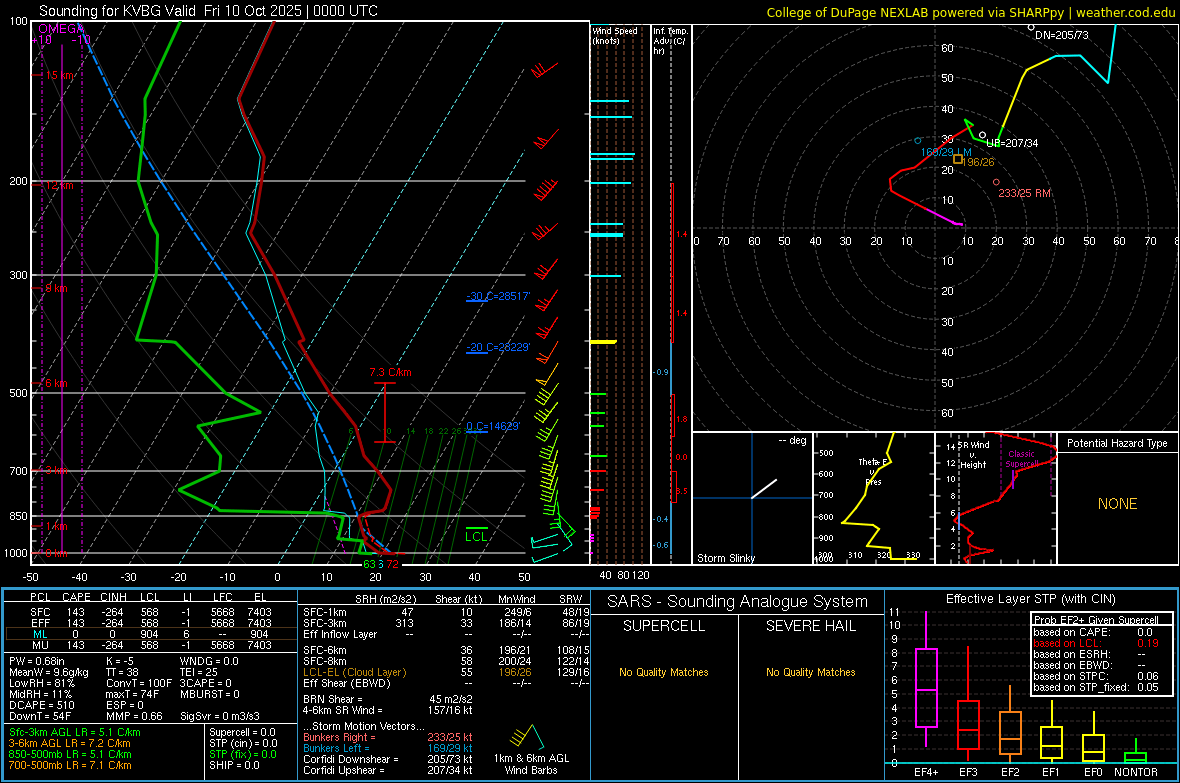
Task: Click the 'SHIP = 0.0' index value
Action: [x=234, y=765]
